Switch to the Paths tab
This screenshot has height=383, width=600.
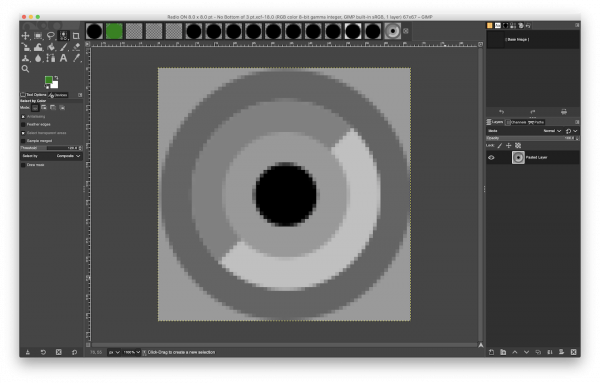click(536, 122)
